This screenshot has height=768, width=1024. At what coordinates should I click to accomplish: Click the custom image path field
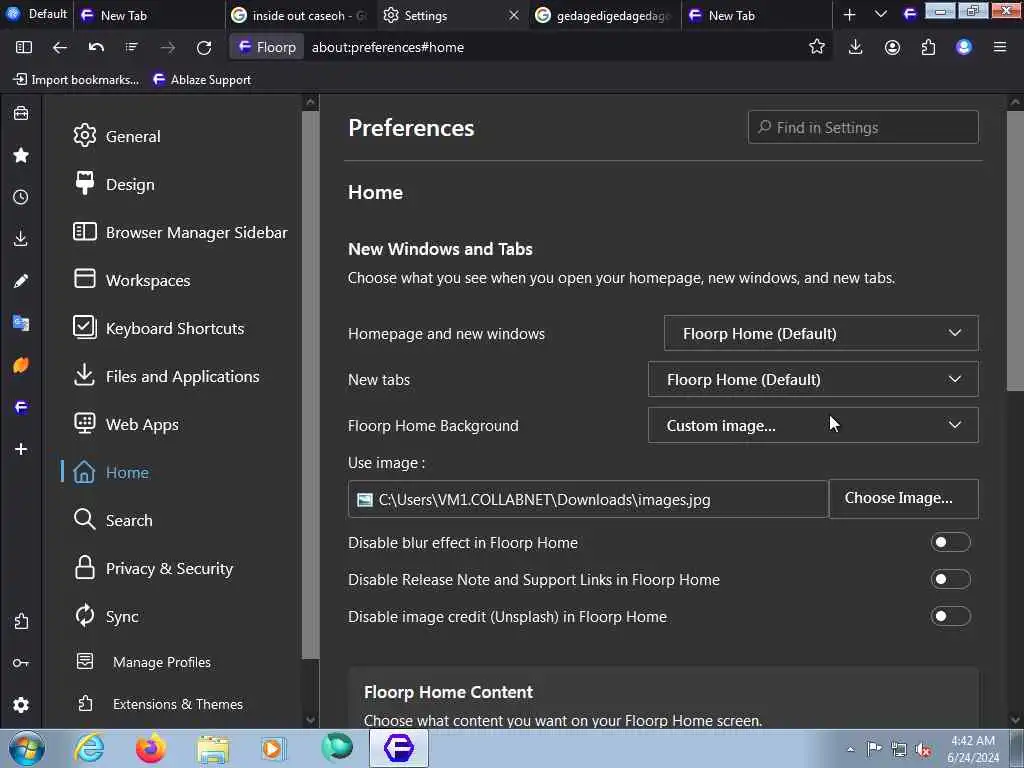588,499
